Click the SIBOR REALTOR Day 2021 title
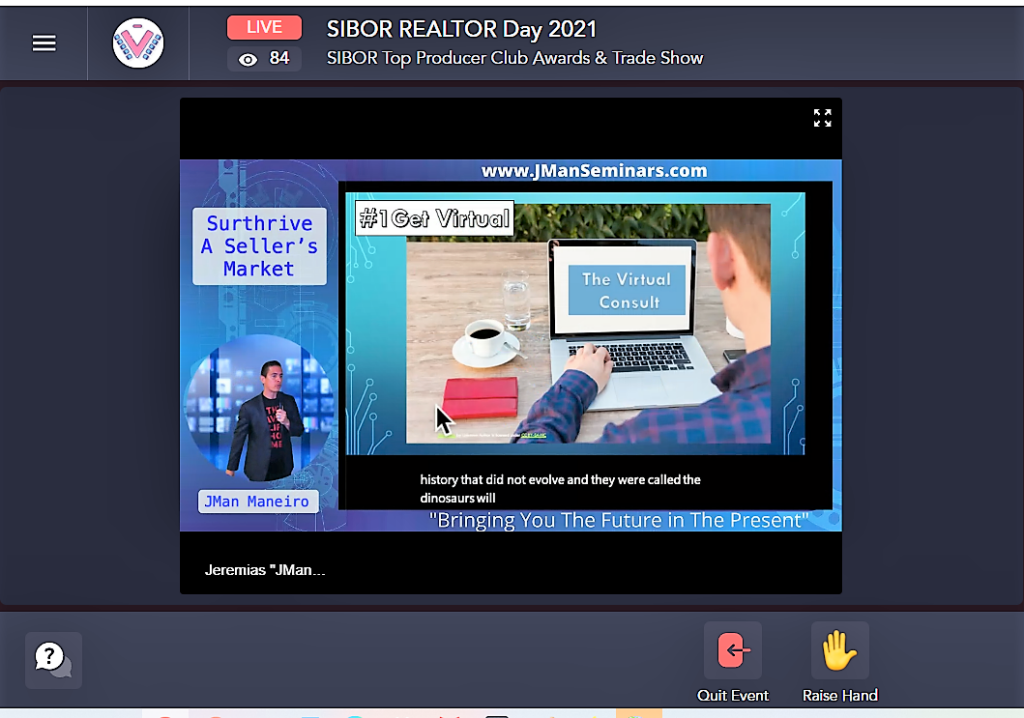This screenshot has height=718, width=1024. (462, 29)
